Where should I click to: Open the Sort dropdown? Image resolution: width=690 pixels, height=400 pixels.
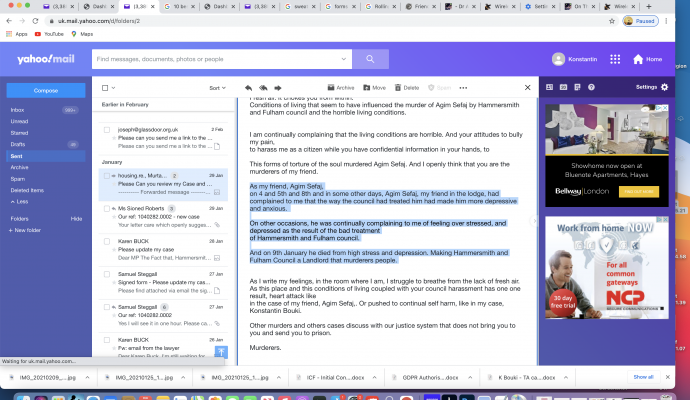pos(216,88)
